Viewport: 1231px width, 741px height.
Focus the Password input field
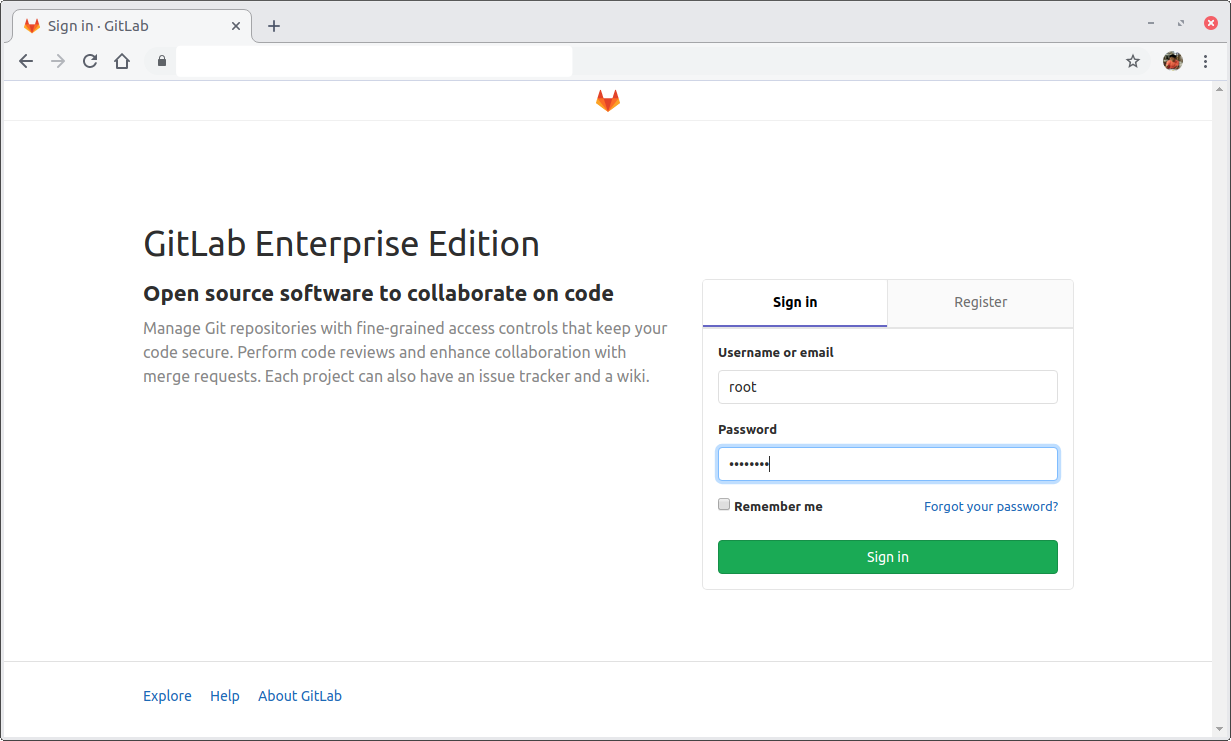click(x=888, y=464)
